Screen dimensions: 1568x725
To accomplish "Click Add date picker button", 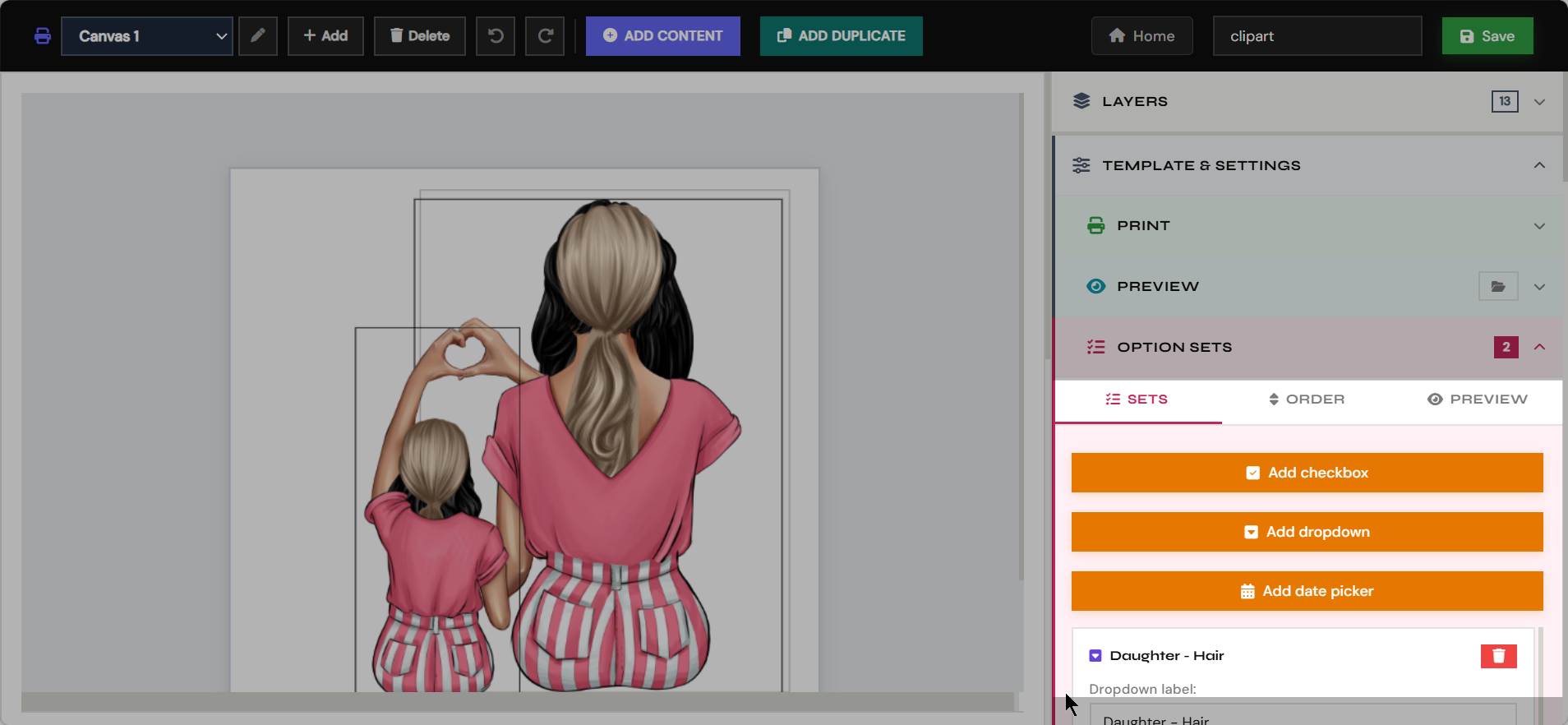I will (1307, 591).
